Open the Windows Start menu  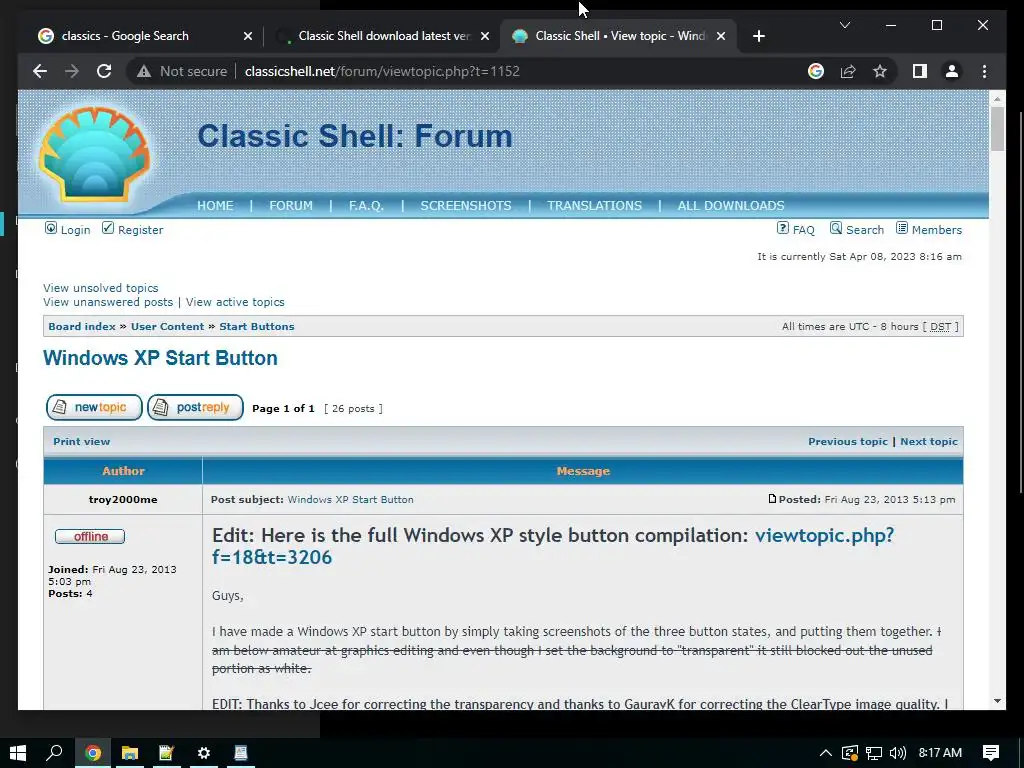tap(18, 753)
